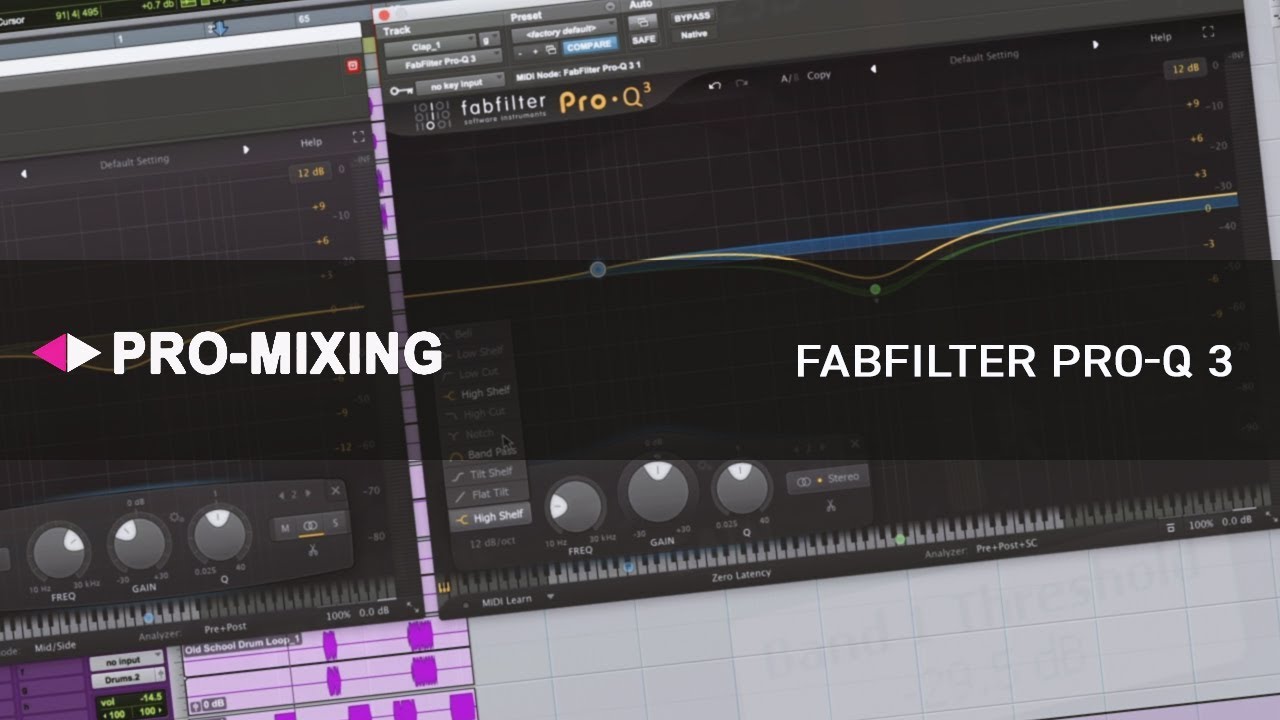This screenshot has width=1280, height=720.
Task: Toggle Side (S) placement in left Pro-Q window
Action: tap(335, 523)
